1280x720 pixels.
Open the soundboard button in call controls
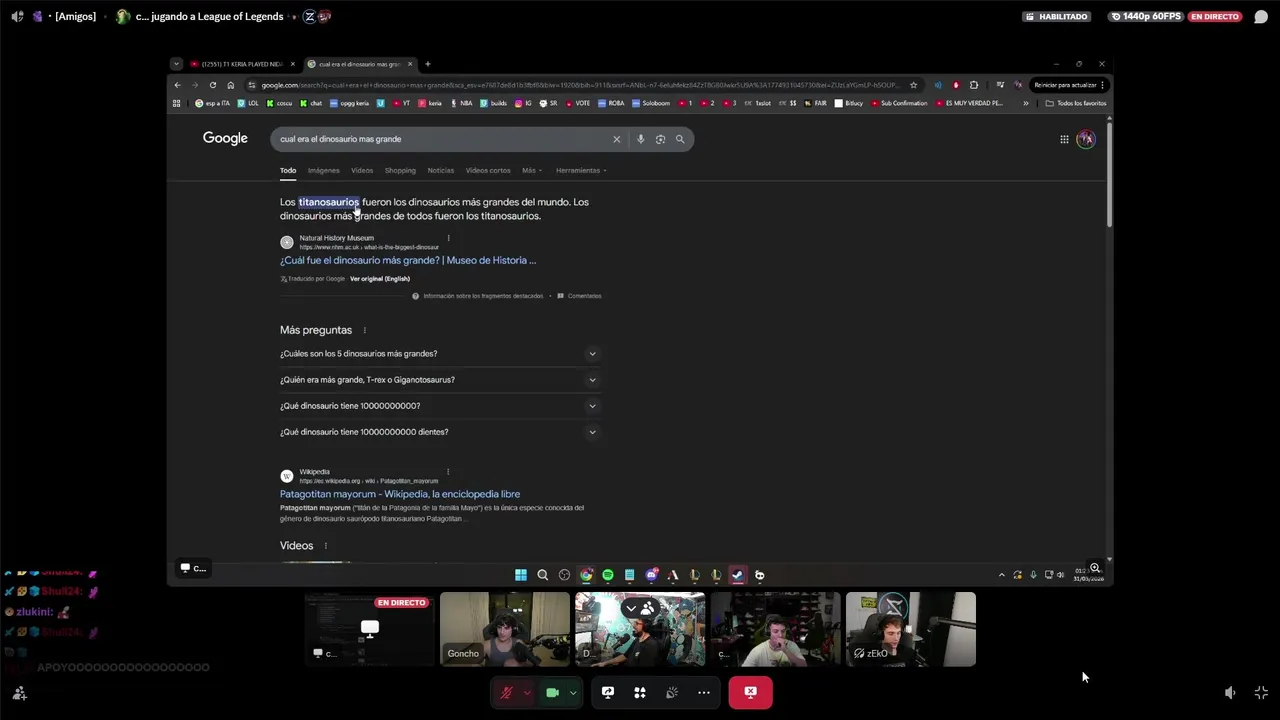[x=672, y=692]
